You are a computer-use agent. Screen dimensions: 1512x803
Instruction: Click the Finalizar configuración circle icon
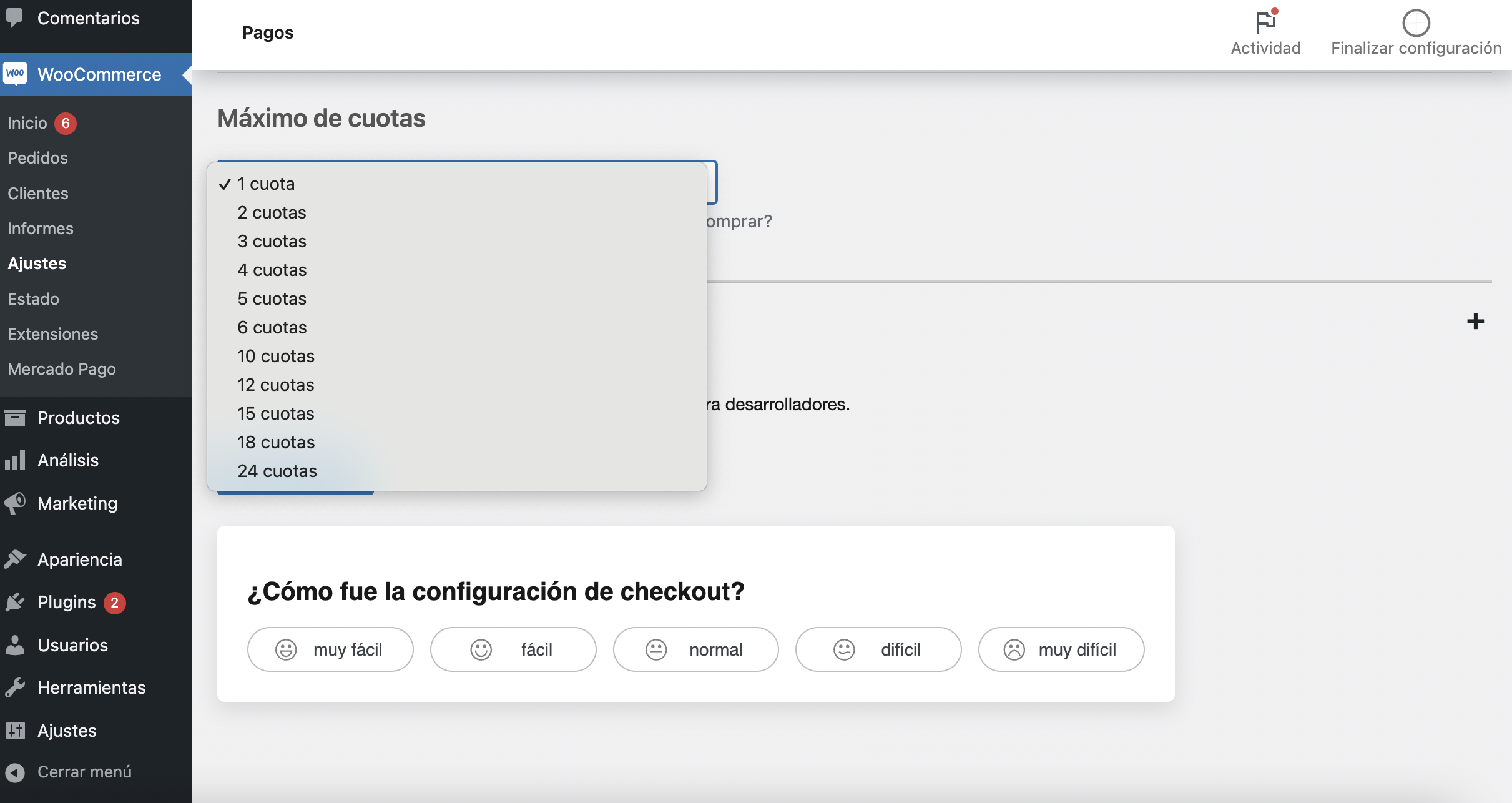[x=1416, y=23]
